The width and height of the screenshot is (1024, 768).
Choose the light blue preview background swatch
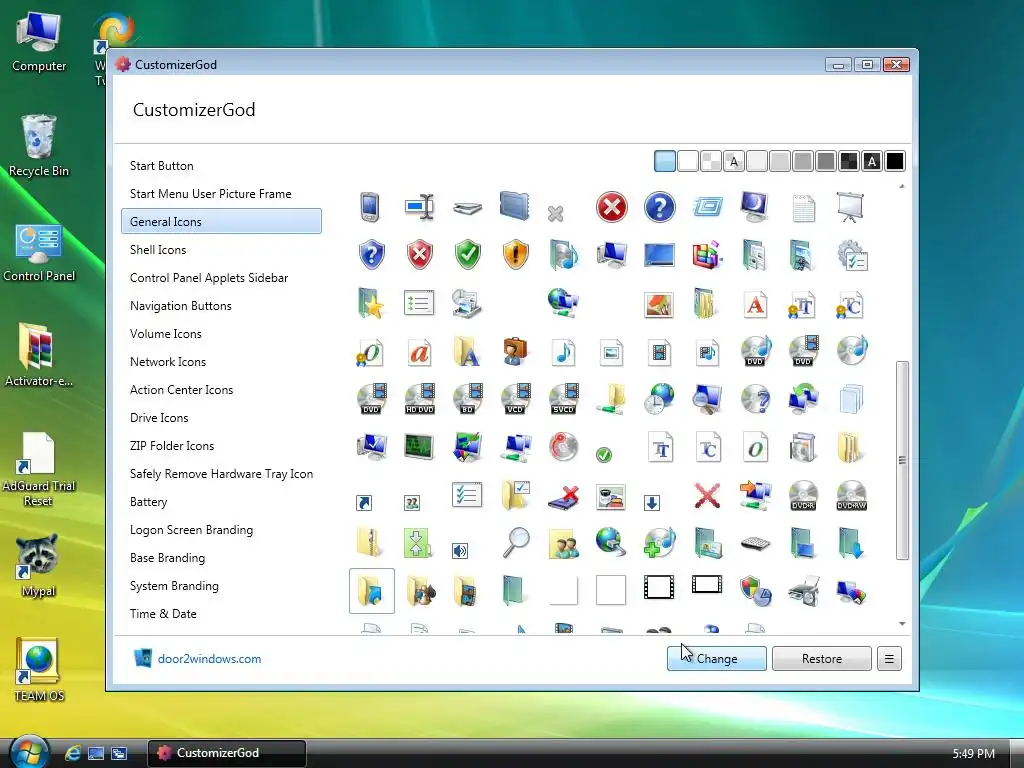coord(665,161)
